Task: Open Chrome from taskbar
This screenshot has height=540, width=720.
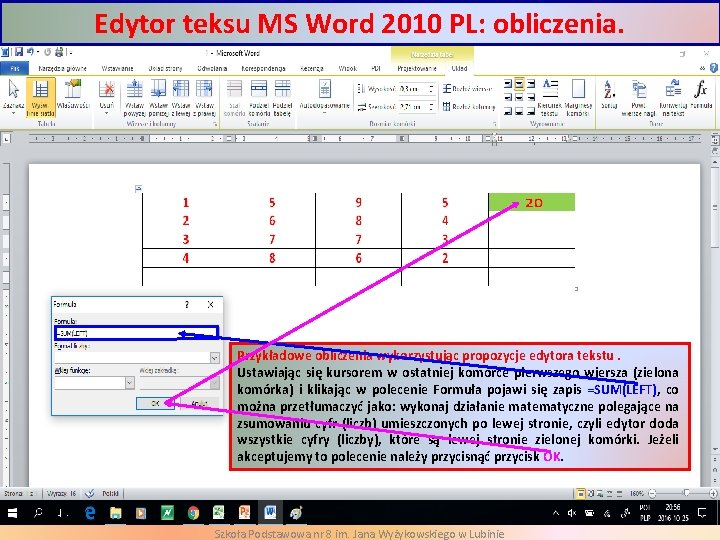Action: click(193, 513)
